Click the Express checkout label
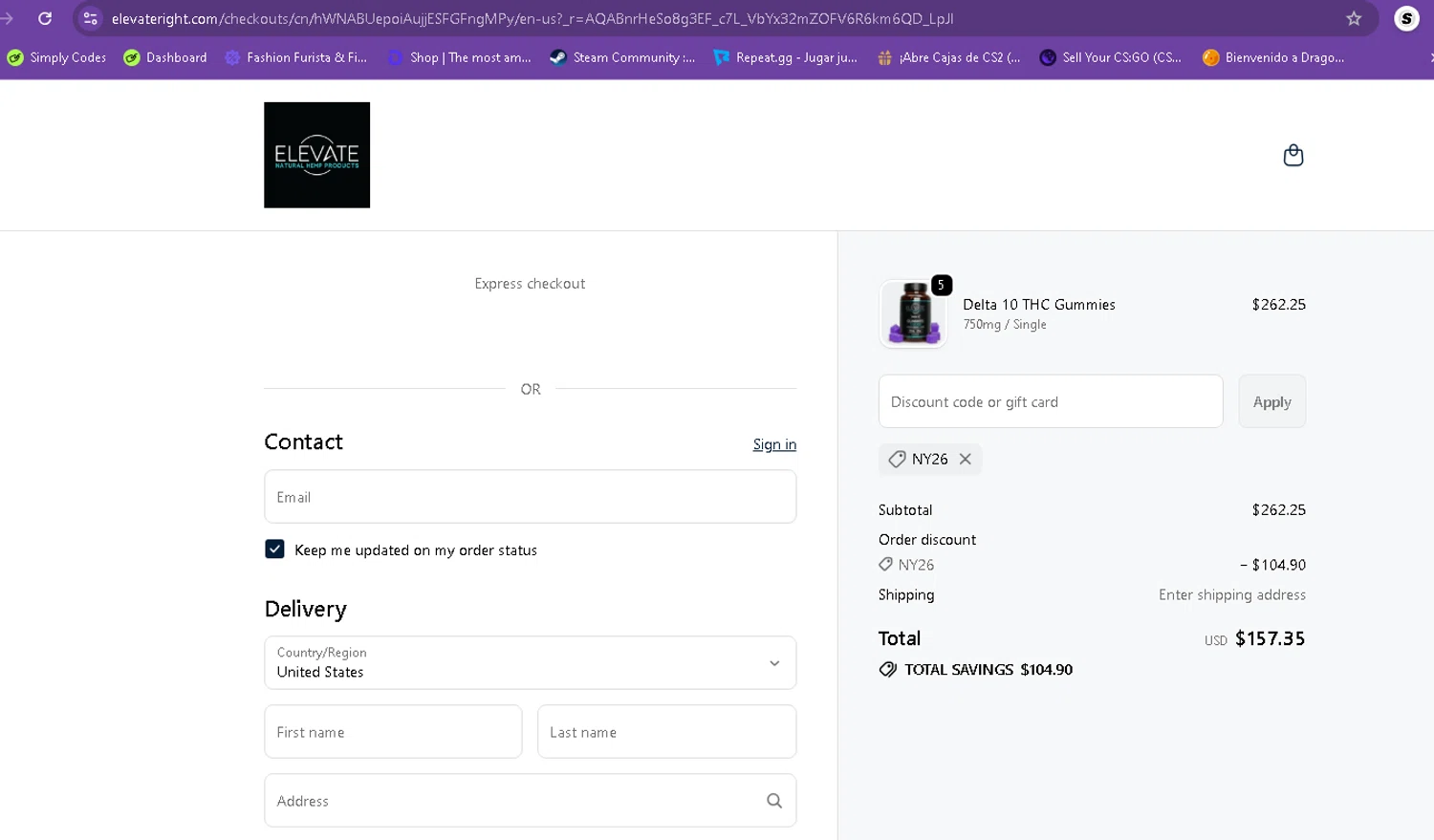Viewport: 1434px width, 840px height. tap(530, 284)
